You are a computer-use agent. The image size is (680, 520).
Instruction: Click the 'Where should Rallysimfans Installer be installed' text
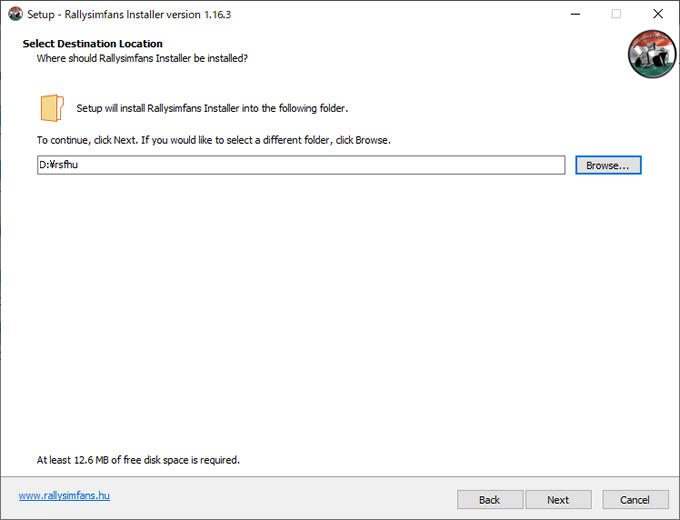pyautogui.click(x=142, y=58)
